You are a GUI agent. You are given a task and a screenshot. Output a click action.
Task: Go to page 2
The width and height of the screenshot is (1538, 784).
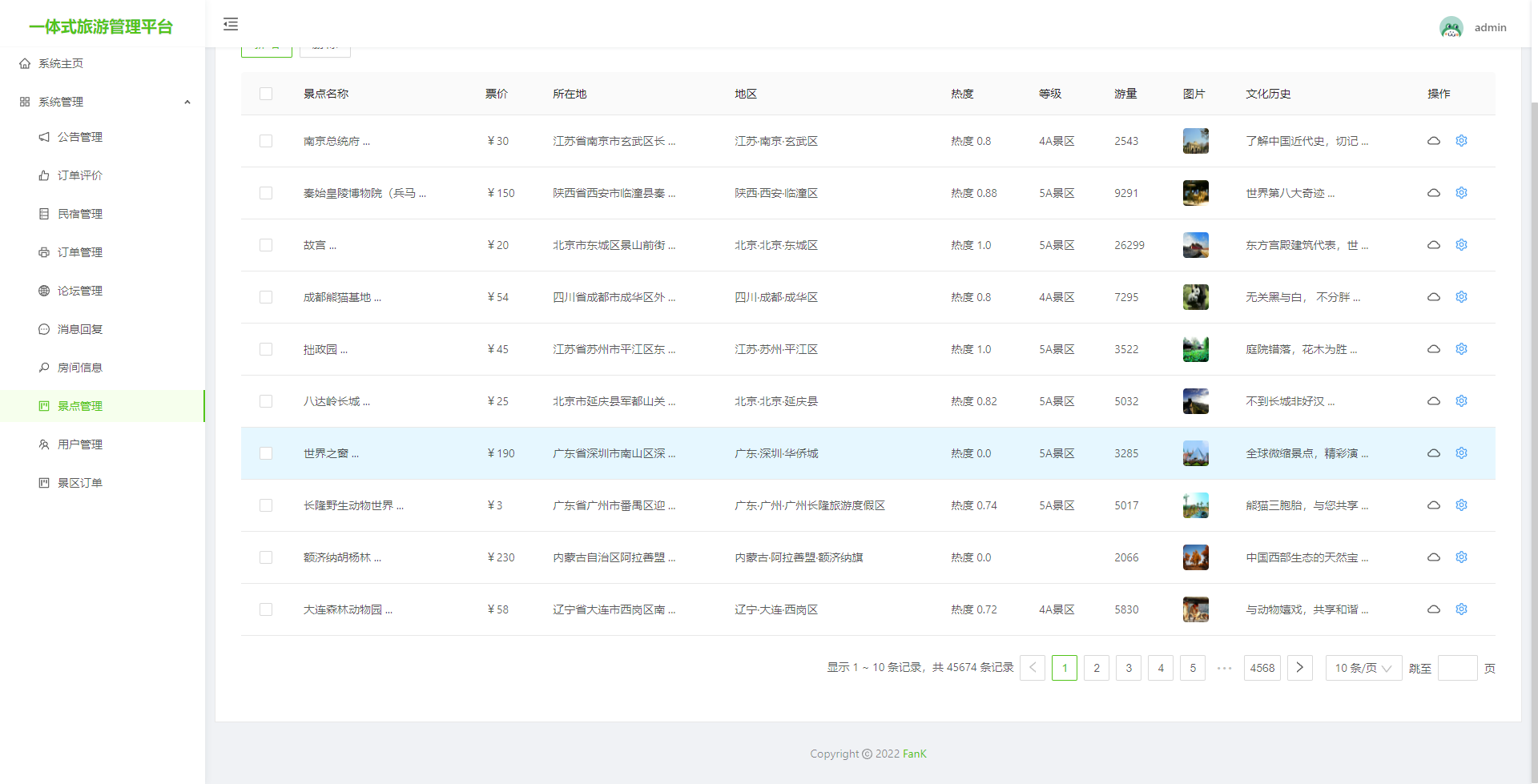click(1097, 668)
